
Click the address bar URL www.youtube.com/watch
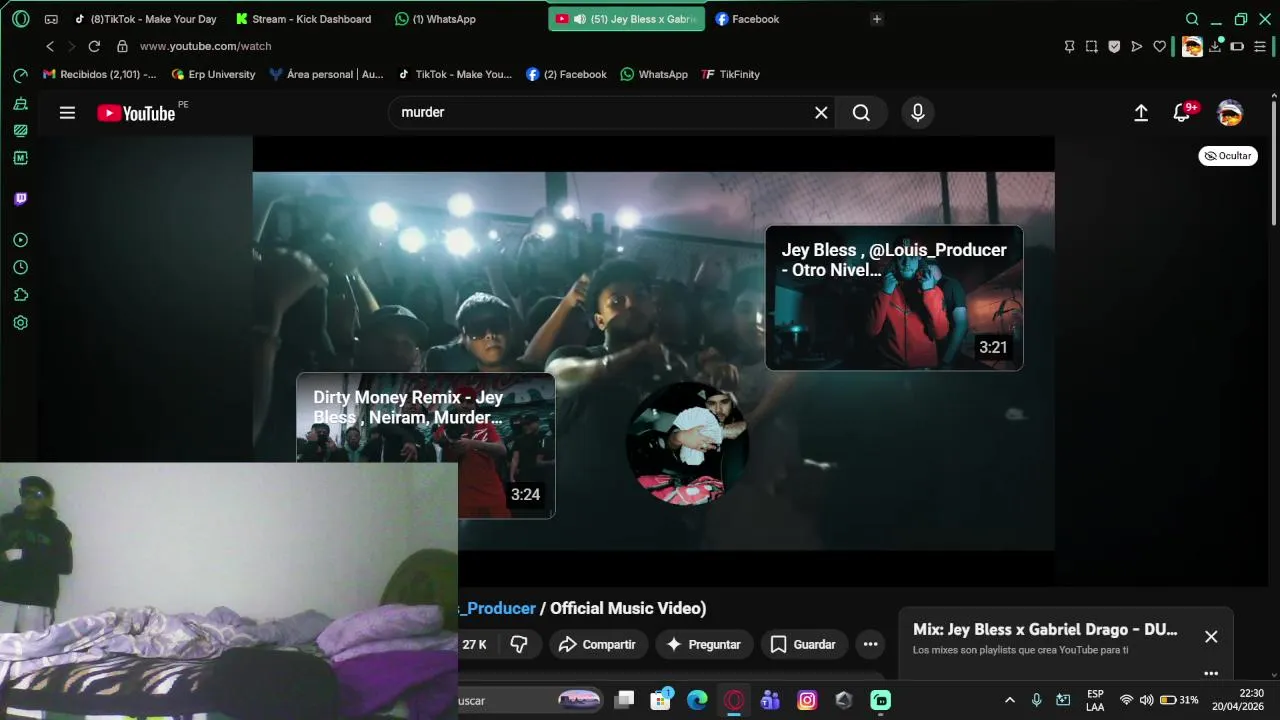(205, 46)
